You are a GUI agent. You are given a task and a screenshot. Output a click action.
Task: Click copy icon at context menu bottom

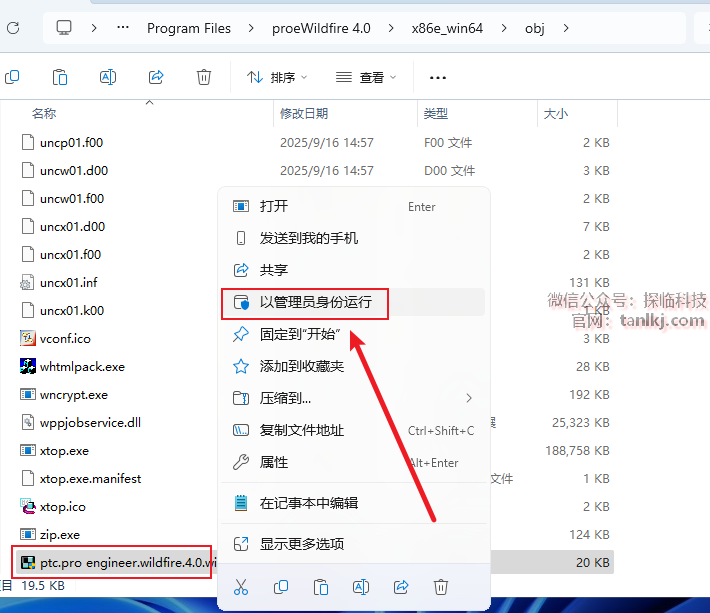(281, 587)
